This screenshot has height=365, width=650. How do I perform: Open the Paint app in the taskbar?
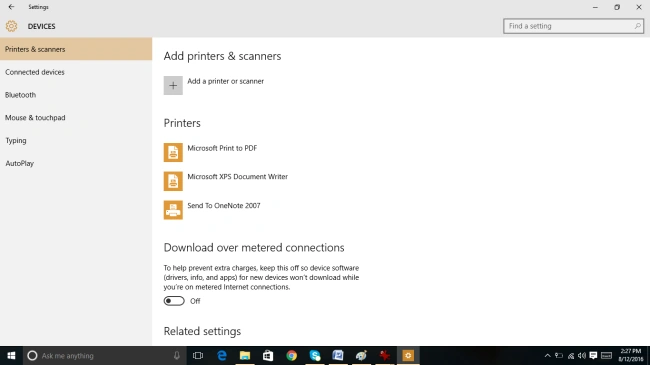tap(361, 355)
